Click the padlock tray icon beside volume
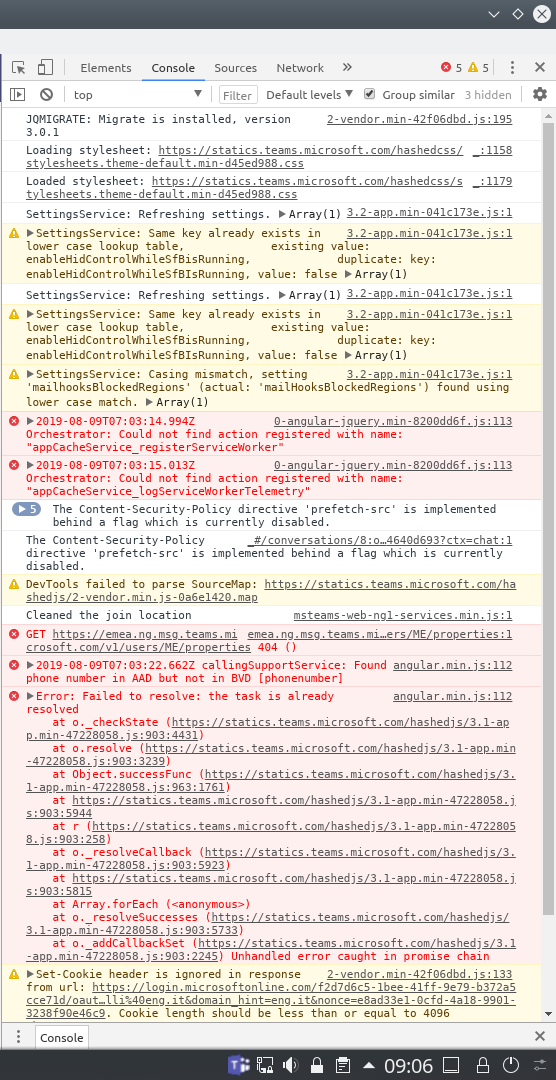The image size is (556, 1080). click(316, 1065)
